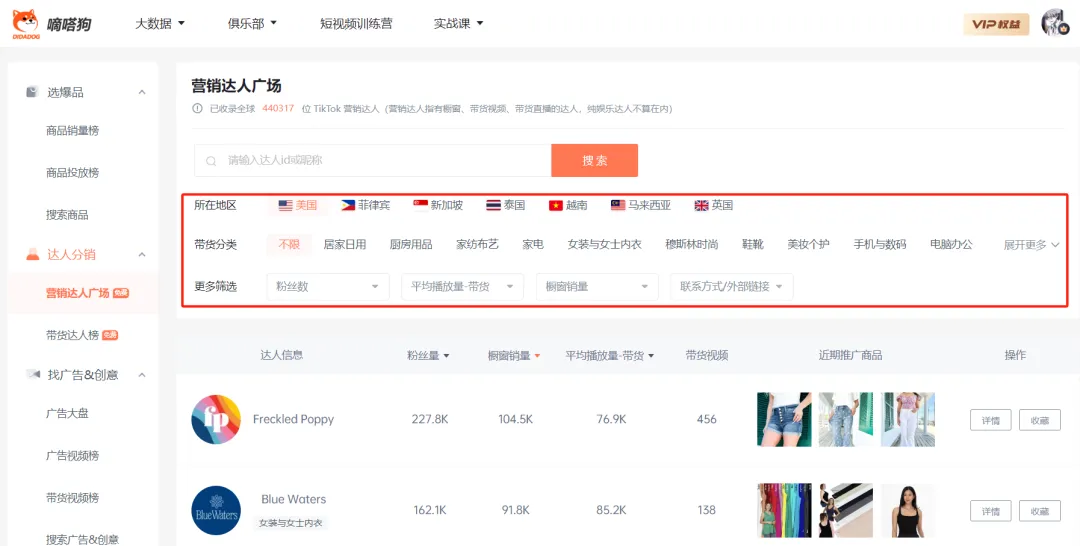
Task: Open the user avatar profile
Action: (x=1055, y=23)
